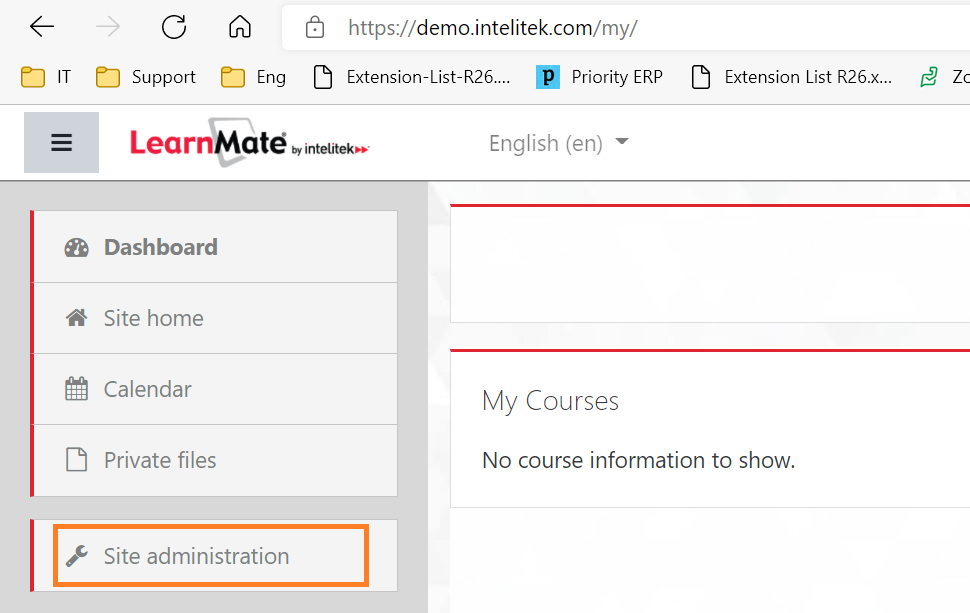
Task: Click the LearnMate by intelitek logo
Action: (x=249, y=143)
